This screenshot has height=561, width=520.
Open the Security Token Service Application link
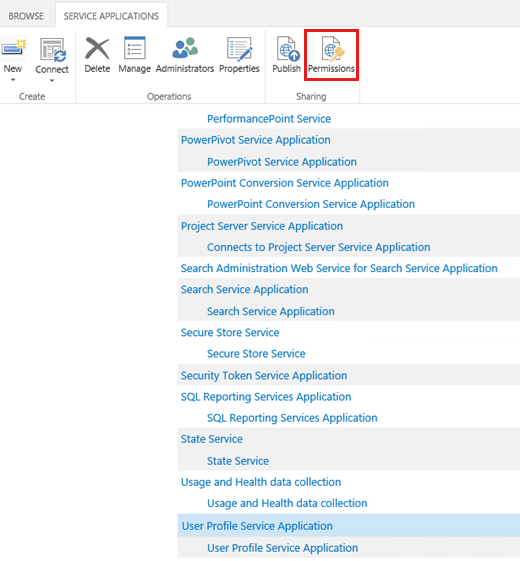click(264, 375)
